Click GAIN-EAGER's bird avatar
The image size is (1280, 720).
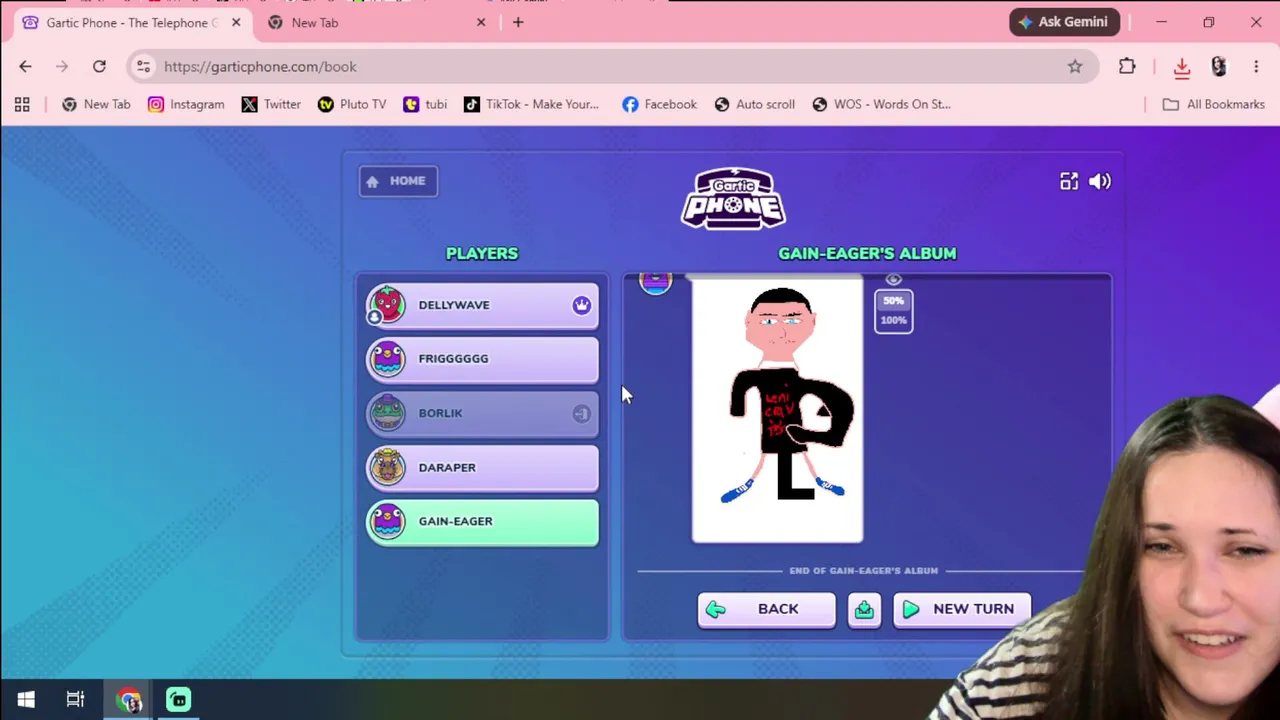(x=387, y=521)
